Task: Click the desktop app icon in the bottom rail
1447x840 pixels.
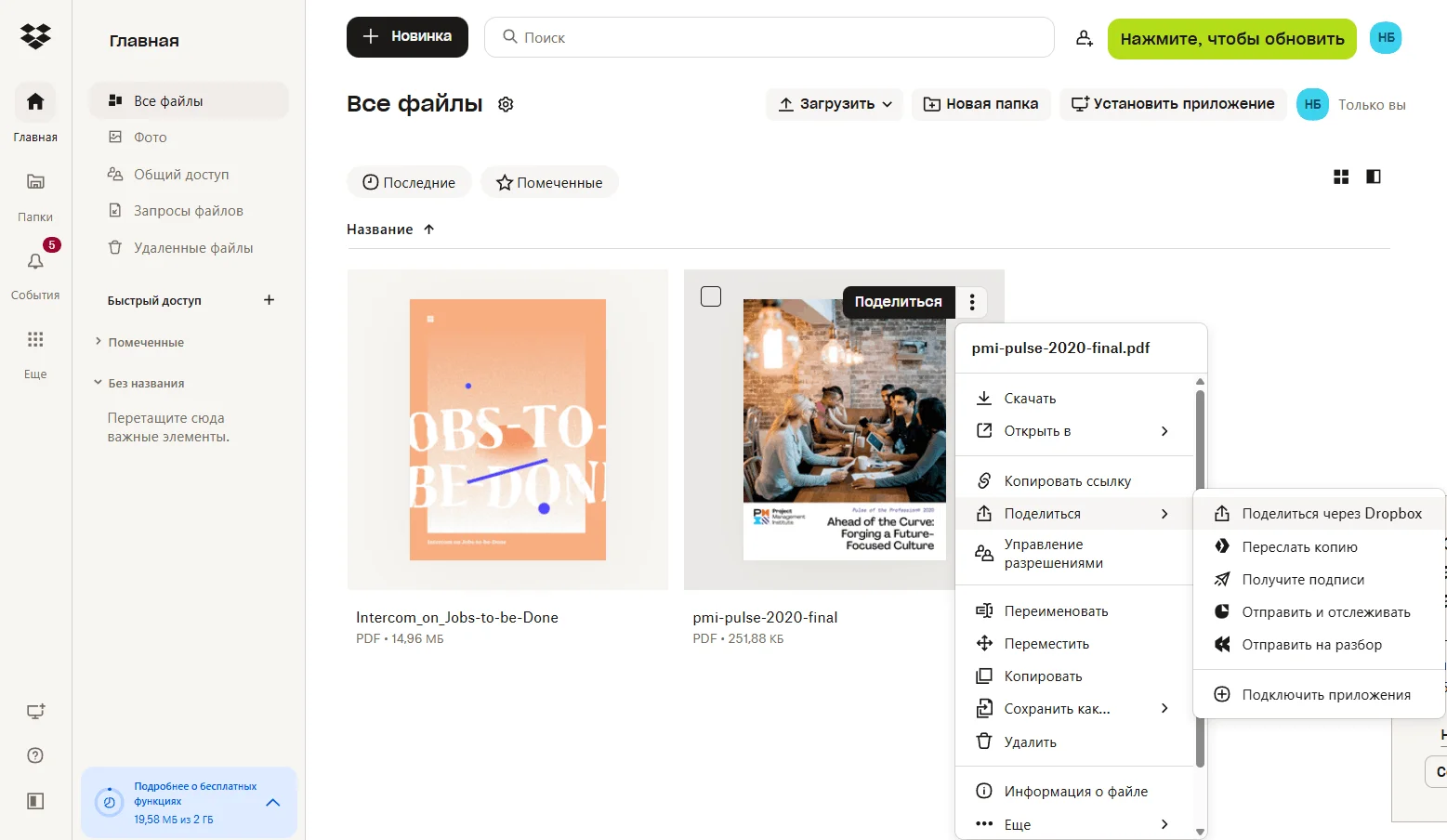Action: [x=35, y=712]
